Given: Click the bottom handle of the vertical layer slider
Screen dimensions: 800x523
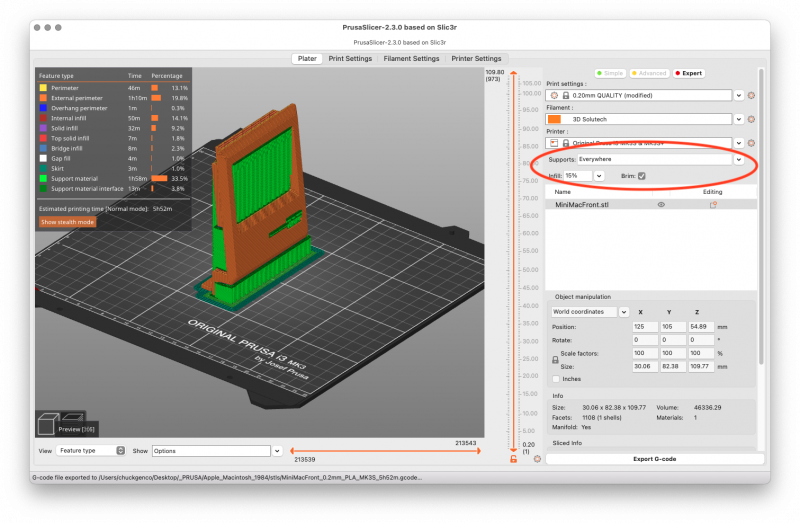Looking at the screenshot, I should [513, 449].
